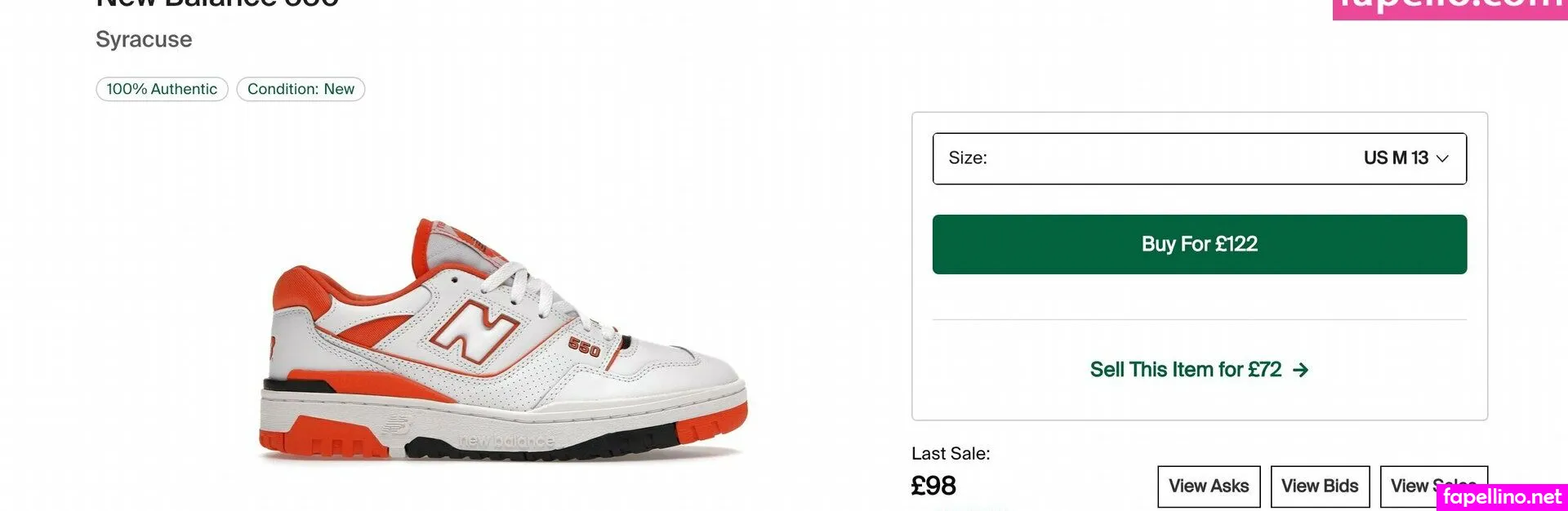Select the Condition: New badge
Image resolution: width=1568 pixels, height=511 pixels.
301,89
